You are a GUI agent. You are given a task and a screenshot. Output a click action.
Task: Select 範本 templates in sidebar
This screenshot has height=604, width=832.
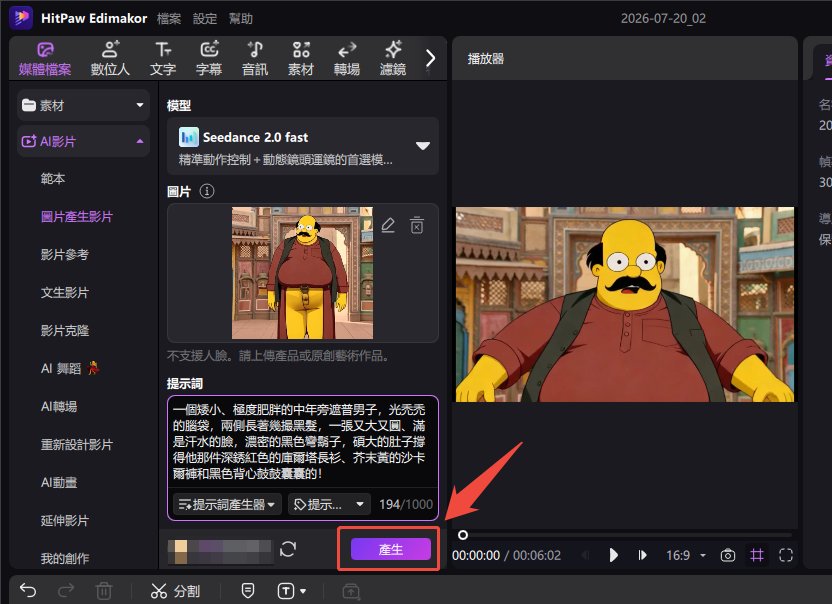coord(53,178)
